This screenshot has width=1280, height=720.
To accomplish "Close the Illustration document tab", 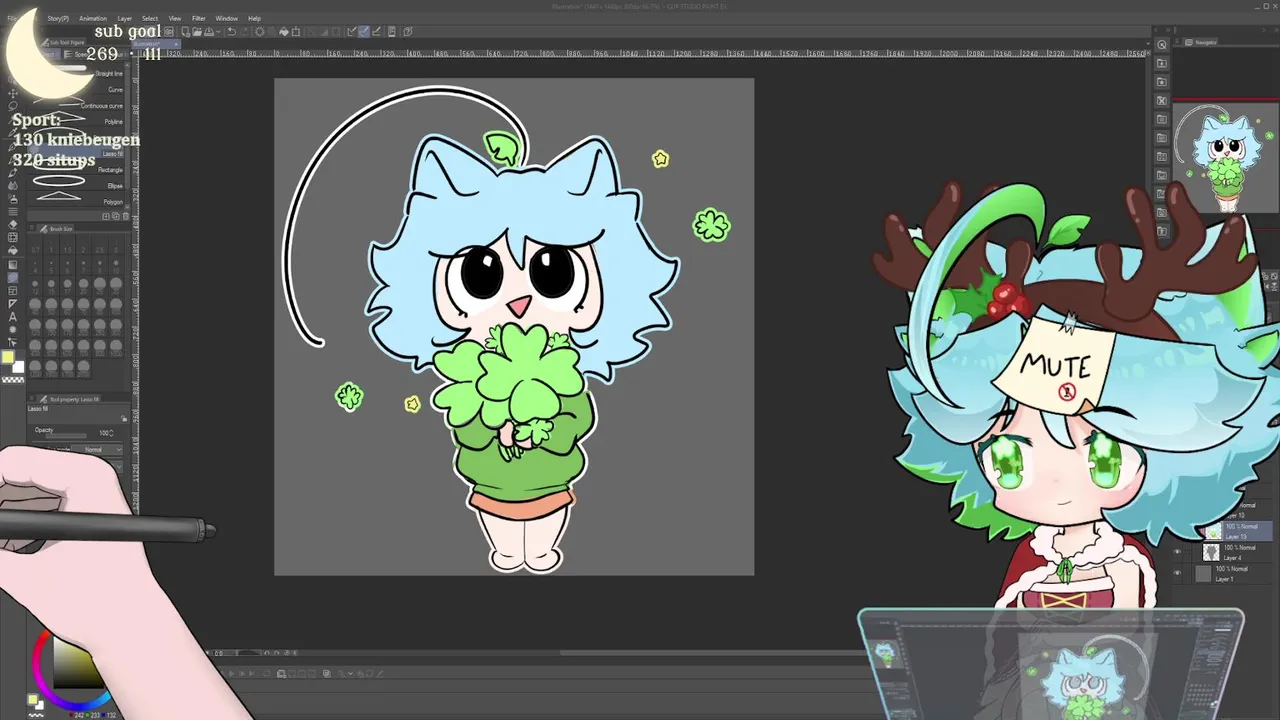I will coord(176,44).
